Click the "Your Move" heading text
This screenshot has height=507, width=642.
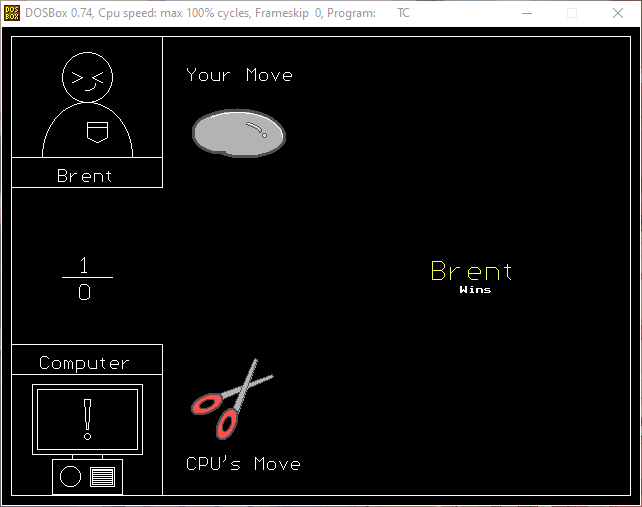coord(239,75)
